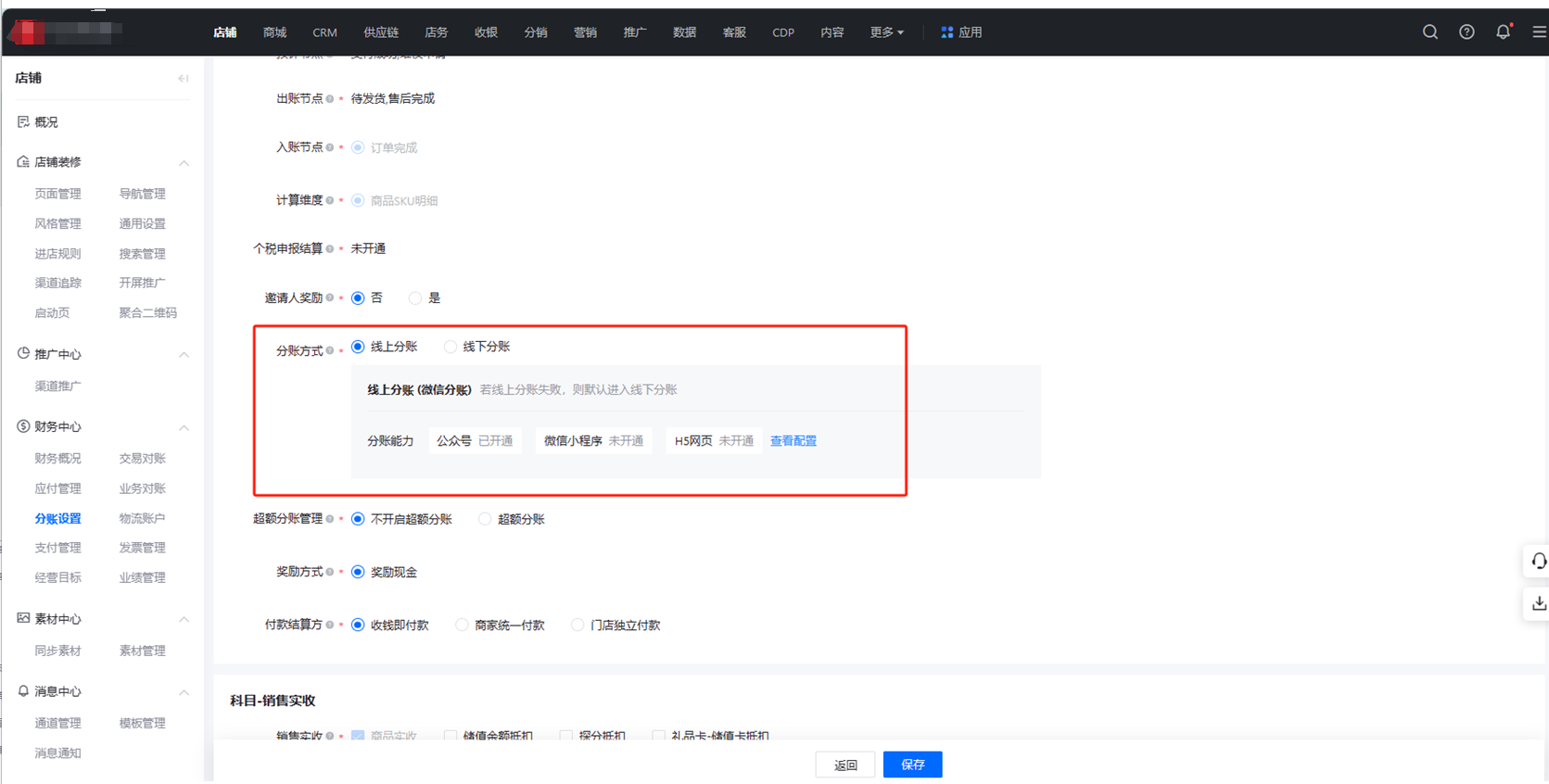Select 否 for 邀请人奖励
The image size is (1549, 784).
[x=358, y=298]
